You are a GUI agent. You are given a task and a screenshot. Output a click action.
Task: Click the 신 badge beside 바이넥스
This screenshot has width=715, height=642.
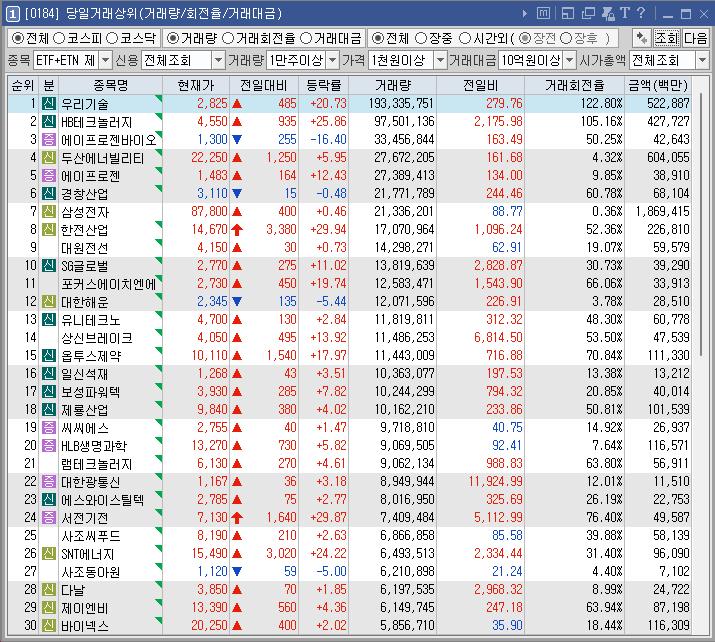(x=49, y=626)
